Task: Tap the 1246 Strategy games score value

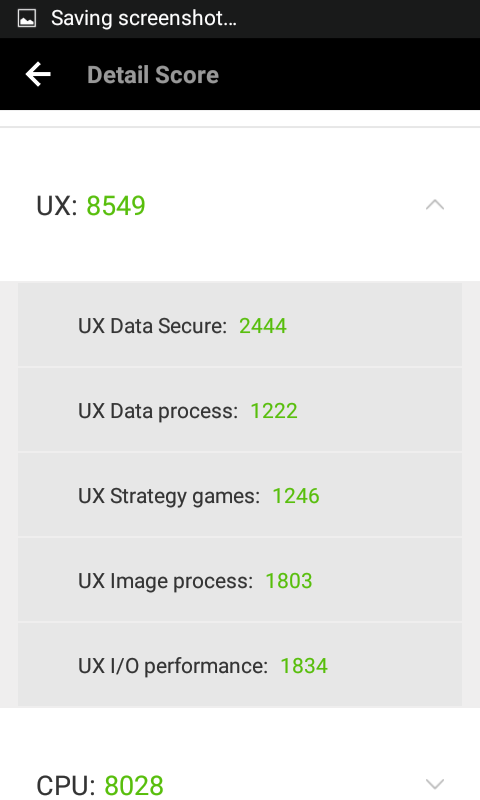Action: point(296,496)
